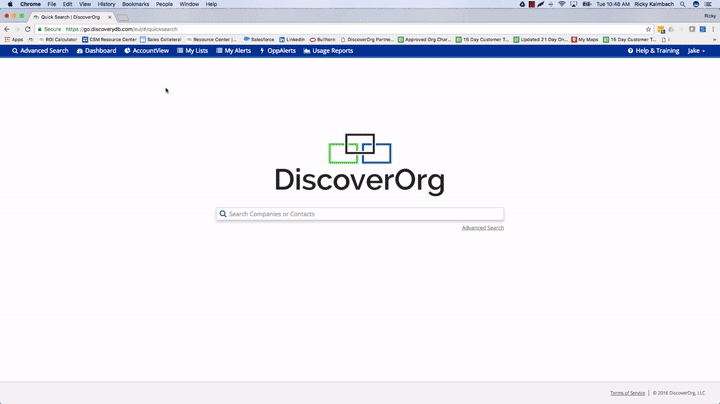Open the Help menu in the menu bar
This screenshot has height=404, width=720.
pos(211,4)
